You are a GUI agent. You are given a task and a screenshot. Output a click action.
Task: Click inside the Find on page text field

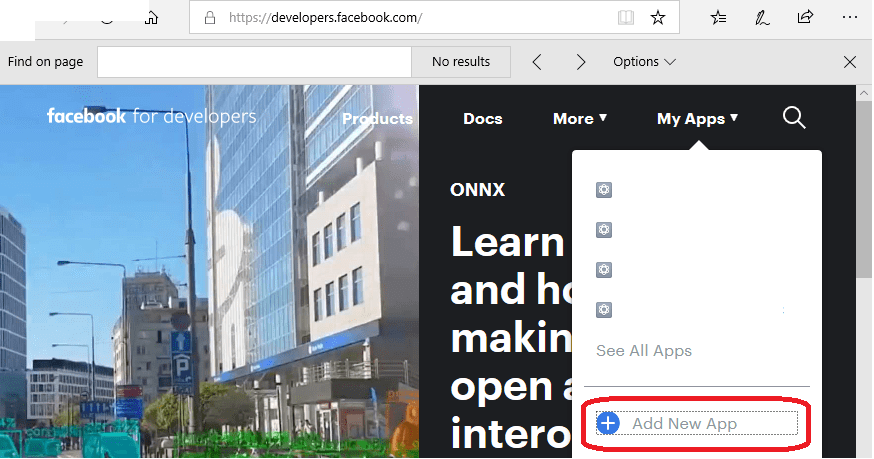coord(254,62)
